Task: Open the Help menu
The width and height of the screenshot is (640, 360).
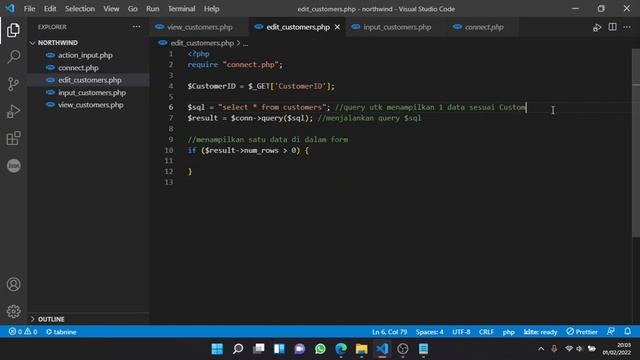Action: (x=211, y=9)
